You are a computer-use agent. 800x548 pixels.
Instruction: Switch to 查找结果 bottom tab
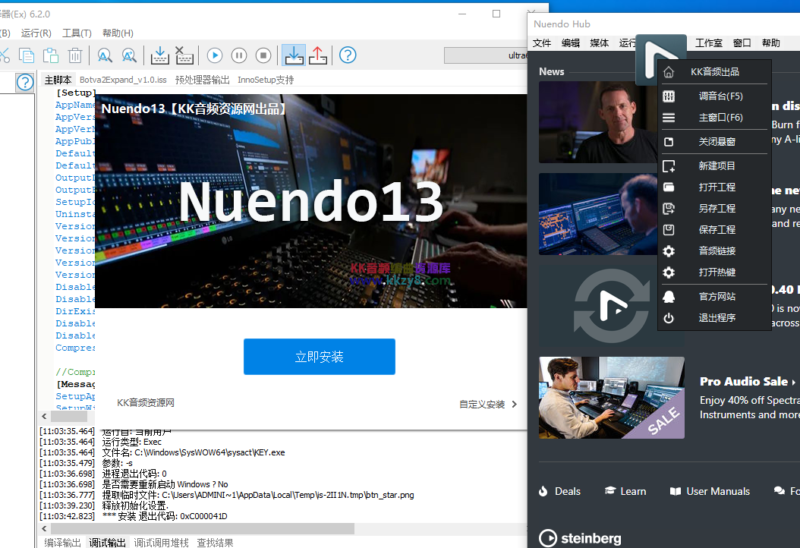[x=215, y=542]
